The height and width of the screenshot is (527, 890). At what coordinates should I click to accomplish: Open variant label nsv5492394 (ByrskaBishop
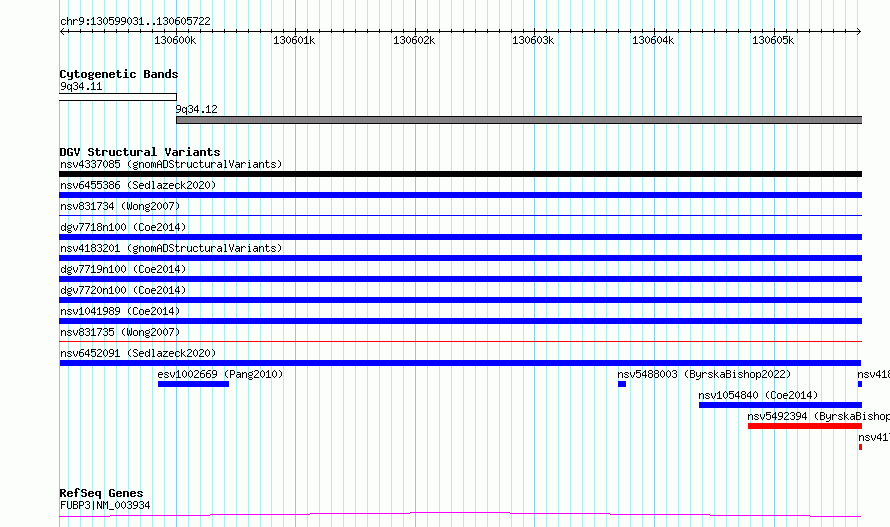[x=818, y=416]
